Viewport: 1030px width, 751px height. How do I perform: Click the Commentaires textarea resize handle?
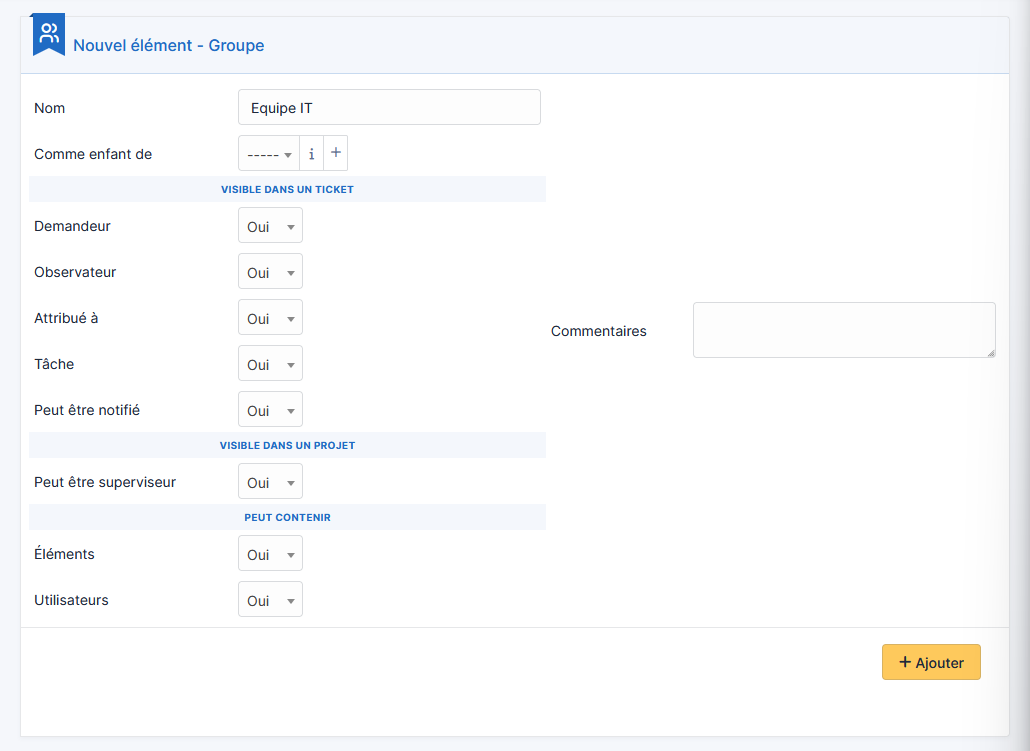(x=991, y=353)
